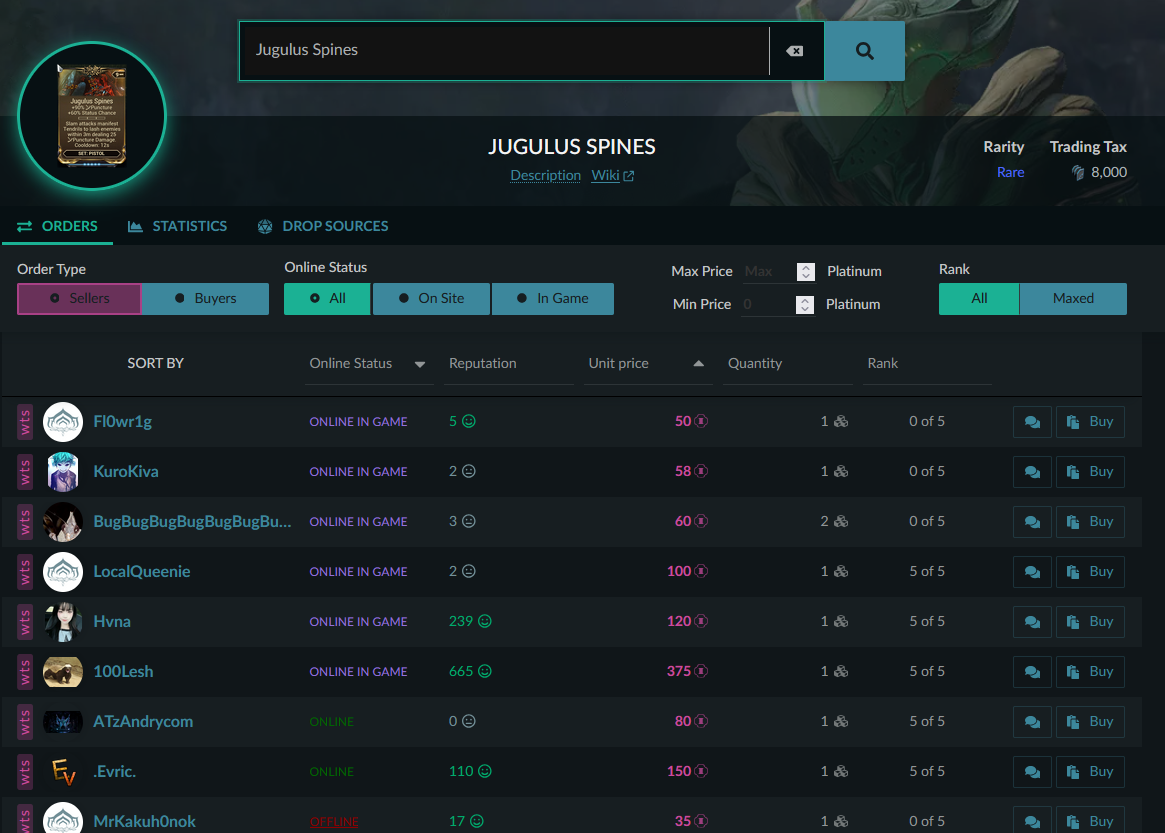Buy from Hvna for 120
The width and height of the screenshot is (1165, 833).
click(1090, 621)
